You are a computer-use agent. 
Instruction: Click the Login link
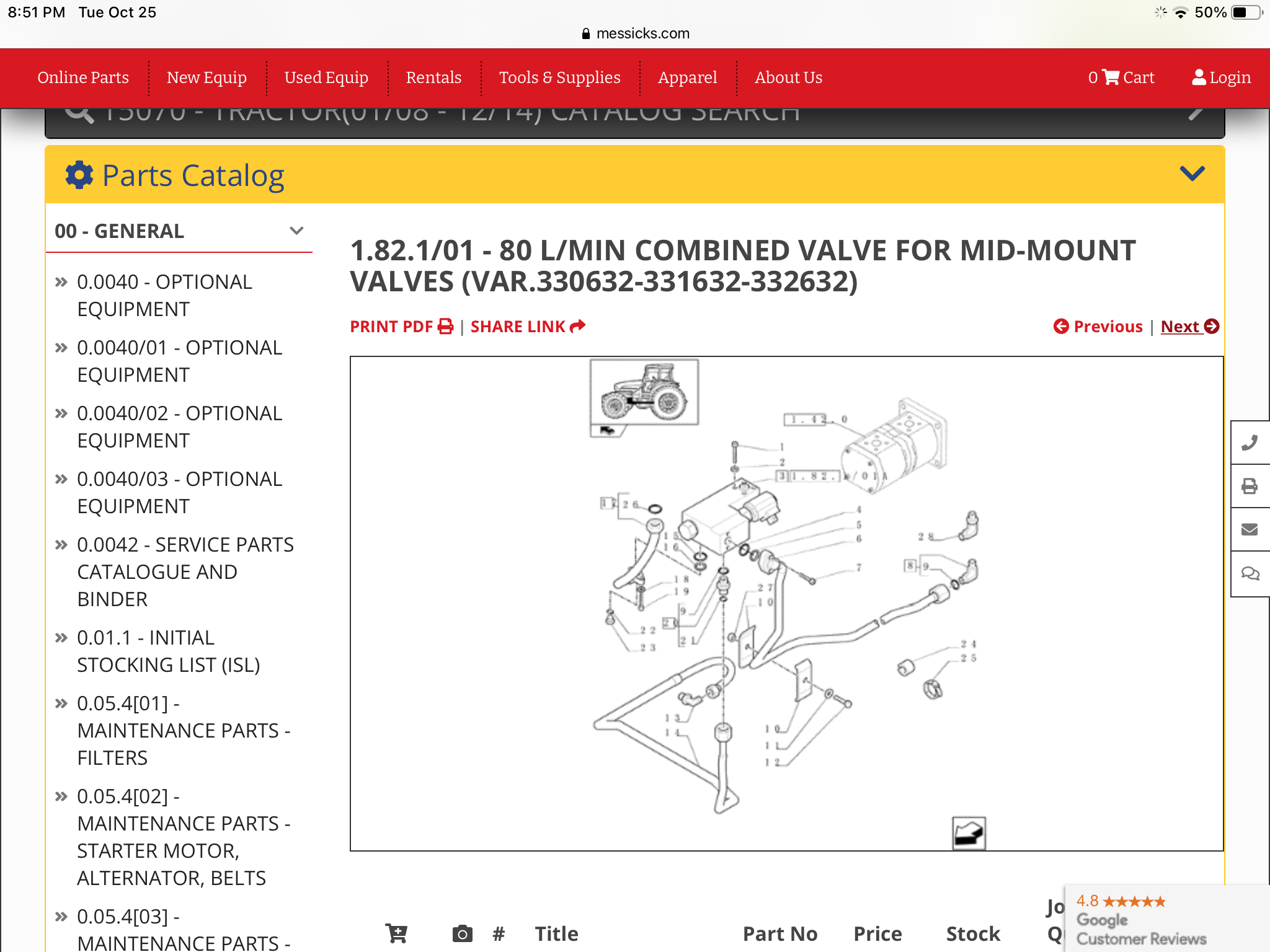pyautogui.click(x=1221, y=77)
